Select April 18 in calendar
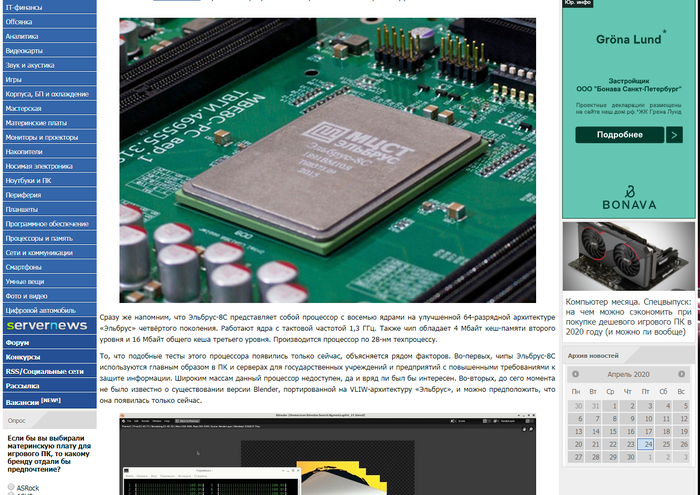This screenshot has width=700, height=495. 663,431
